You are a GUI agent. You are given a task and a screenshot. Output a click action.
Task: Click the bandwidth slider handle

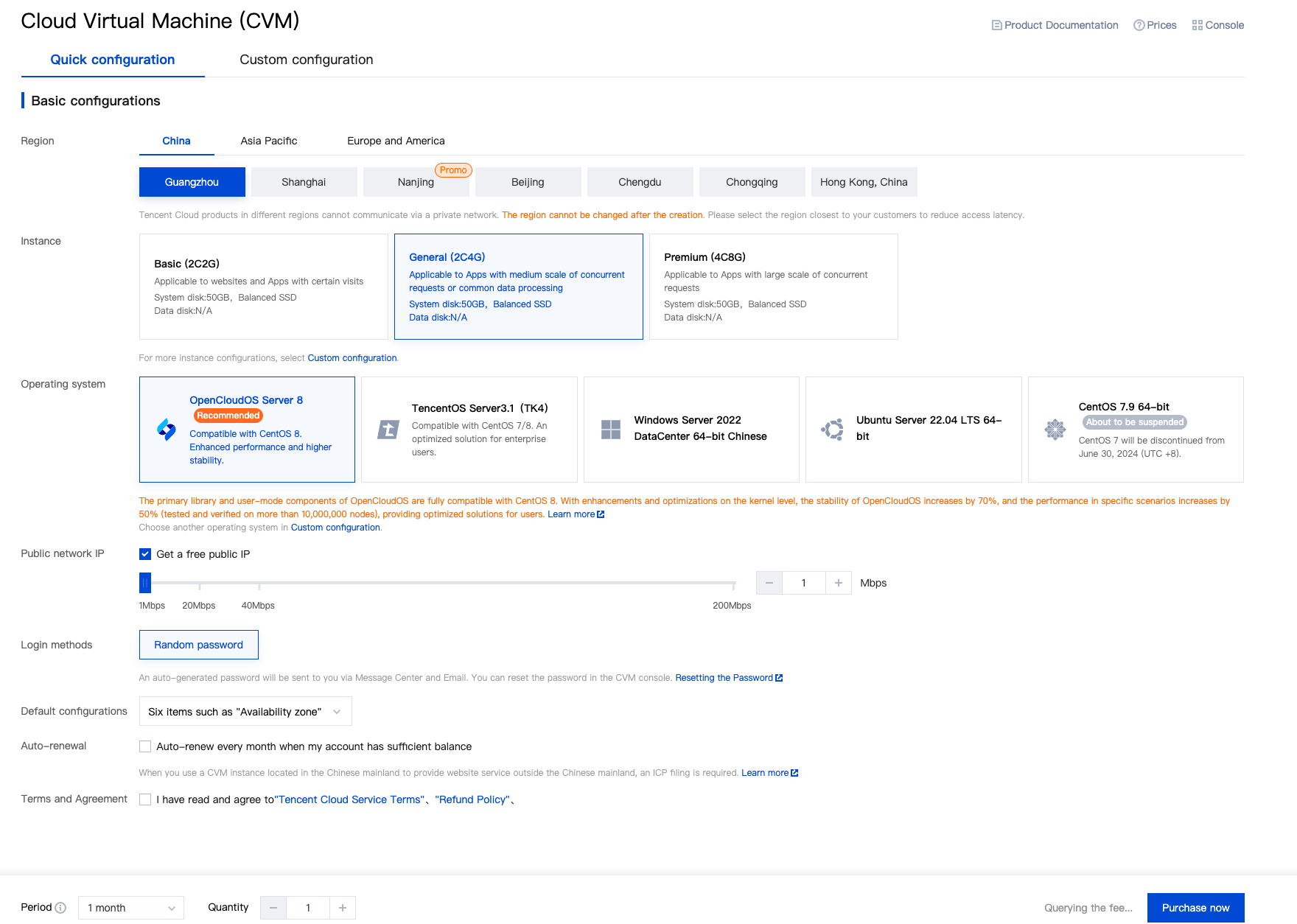pyautogui.click(x=145, y=583)
